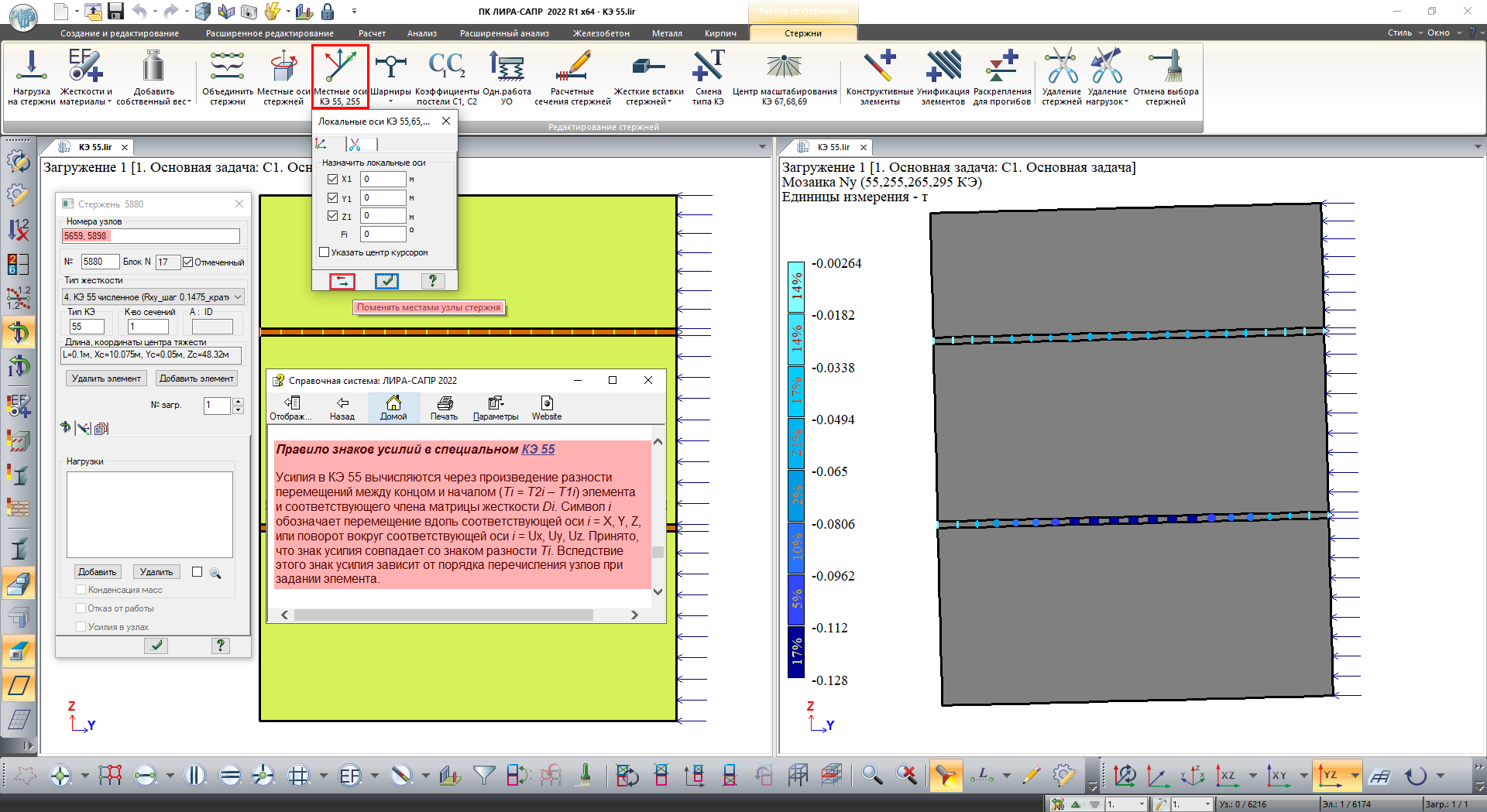Click the dark blue 17% legend swatch
1487x812 pixels.
coord(796,653)
